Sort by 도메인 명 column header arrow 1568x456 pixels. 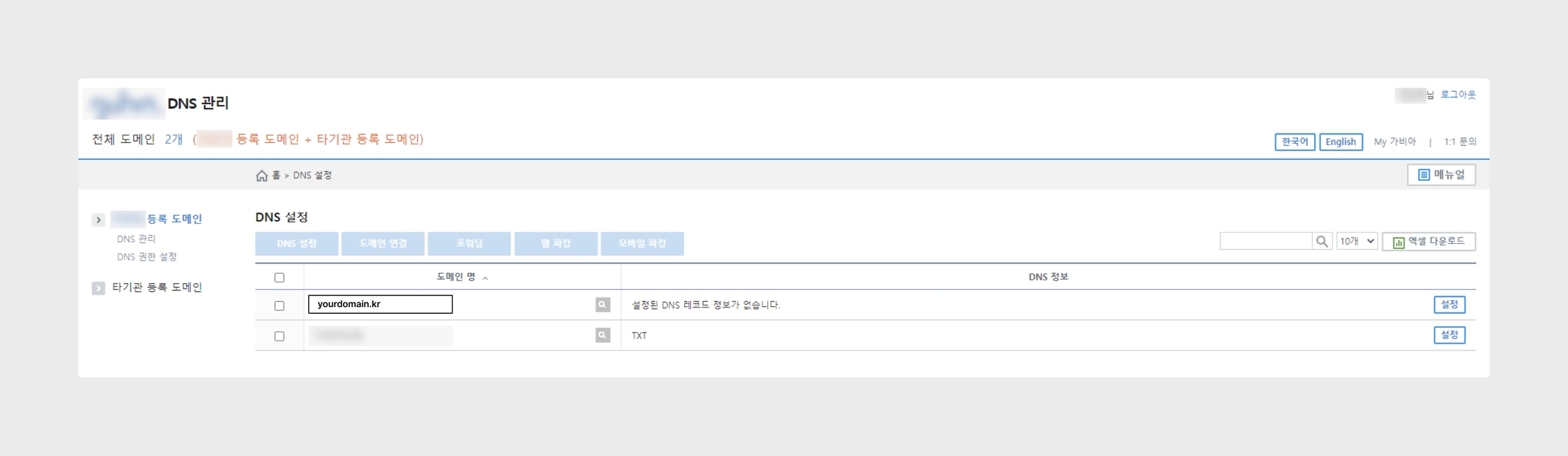(485, 278)
